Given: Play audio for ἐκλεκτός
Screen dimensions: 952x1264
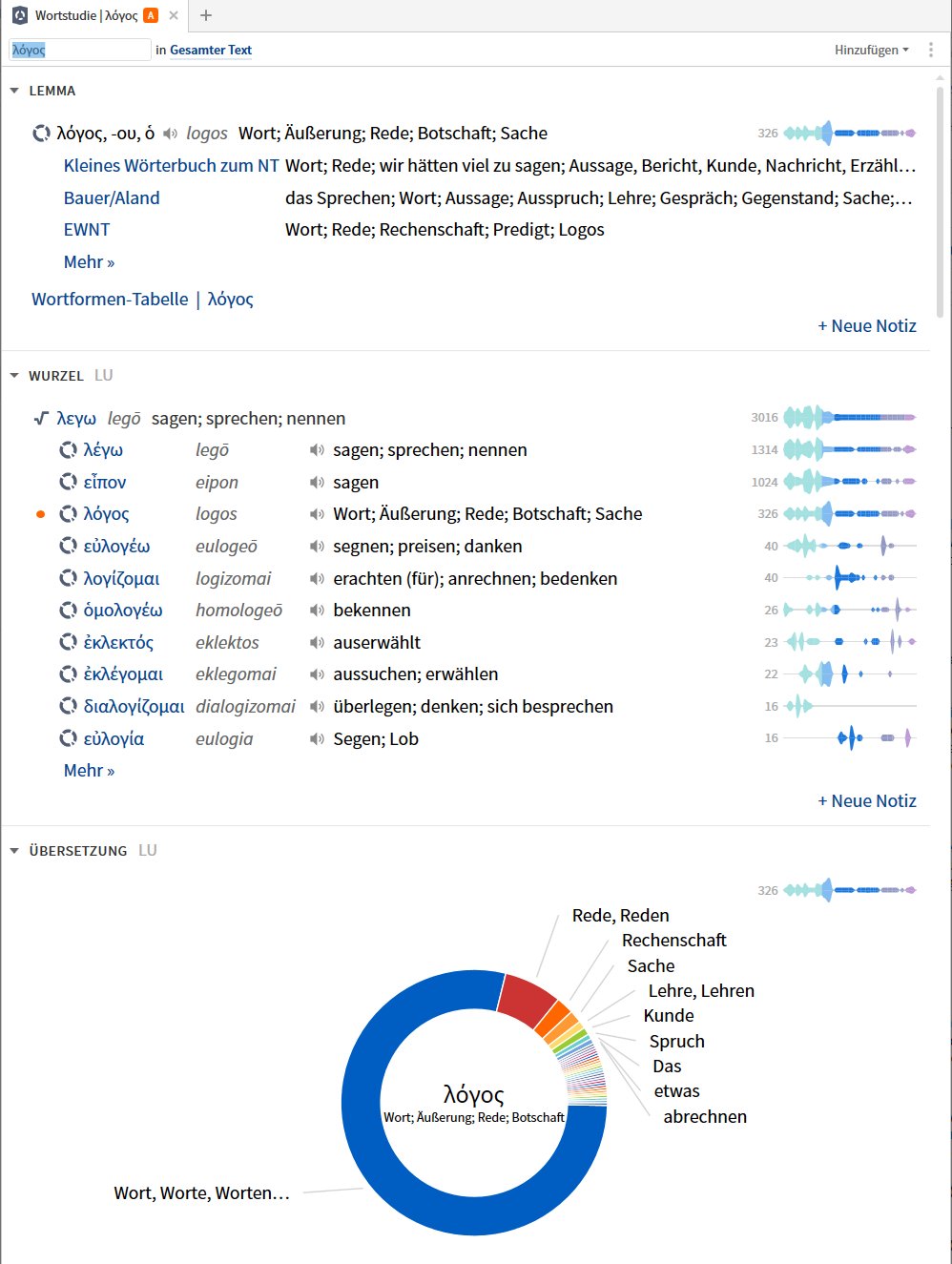Looking at the screenshot, I should [x=317, y=643].
